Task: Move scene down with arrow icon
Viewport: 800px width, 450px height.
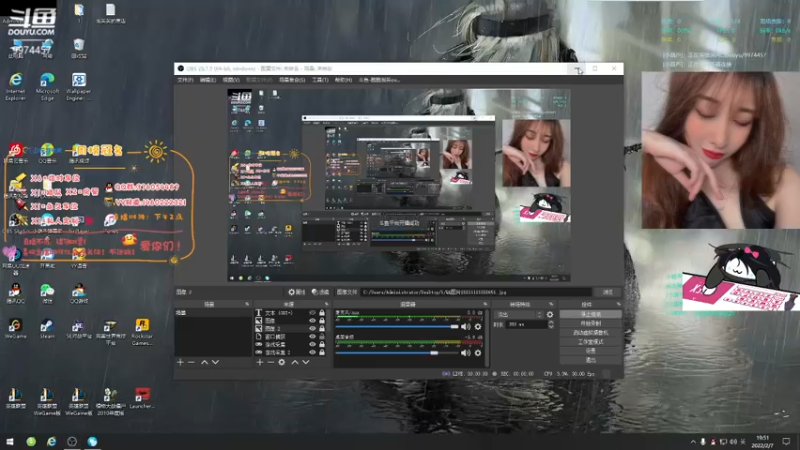Action: coord(215,362)
